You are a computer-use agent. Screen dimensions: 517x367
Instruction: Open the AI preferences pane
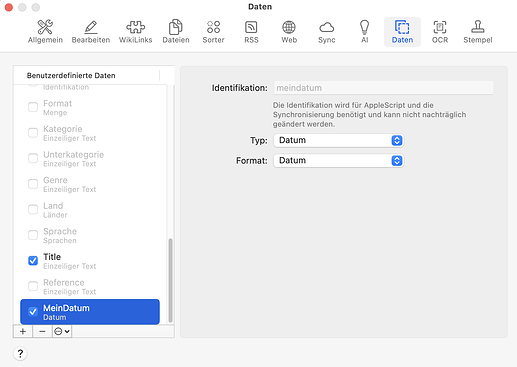pos(364,32)
